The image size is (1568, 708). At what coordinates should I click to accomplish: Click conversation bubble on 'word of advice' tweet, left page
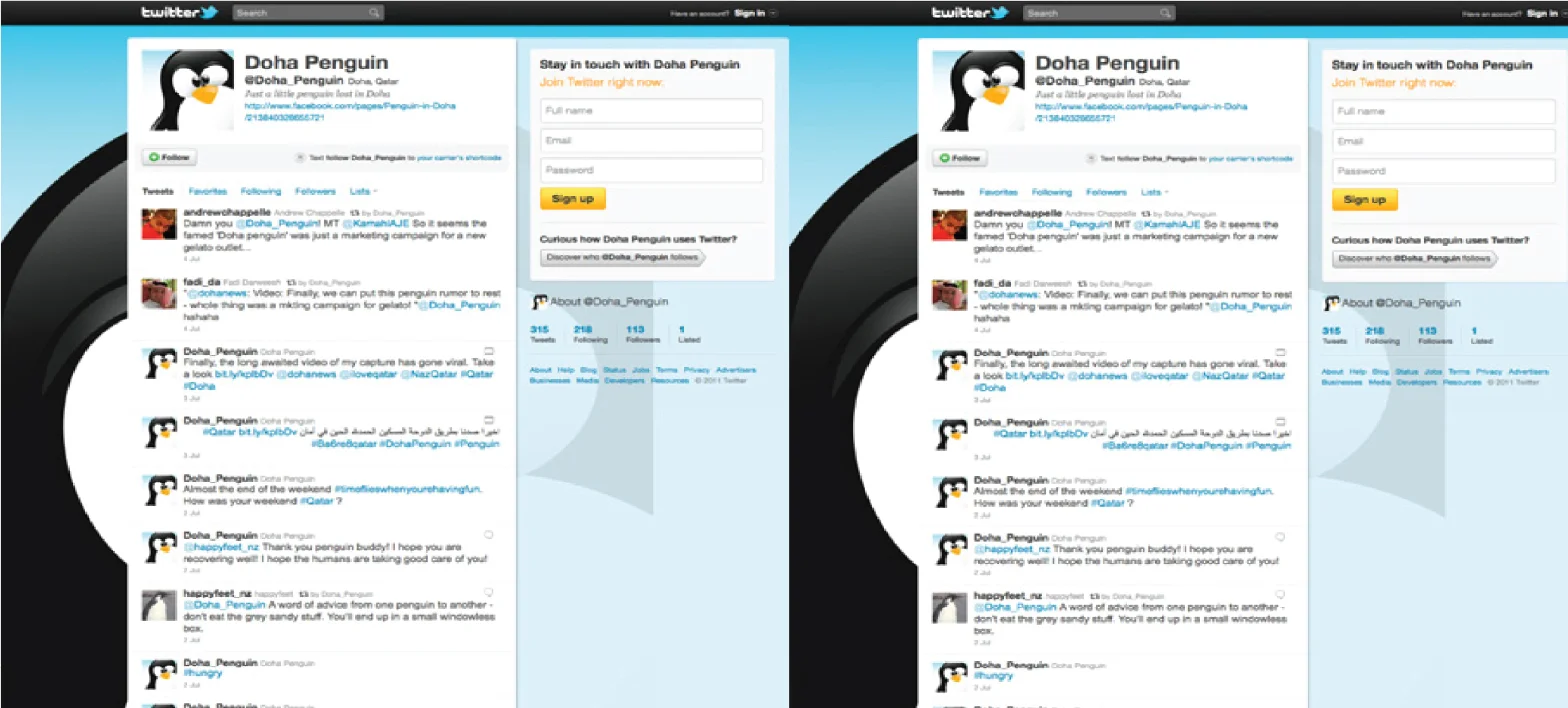tap(489, 592)
